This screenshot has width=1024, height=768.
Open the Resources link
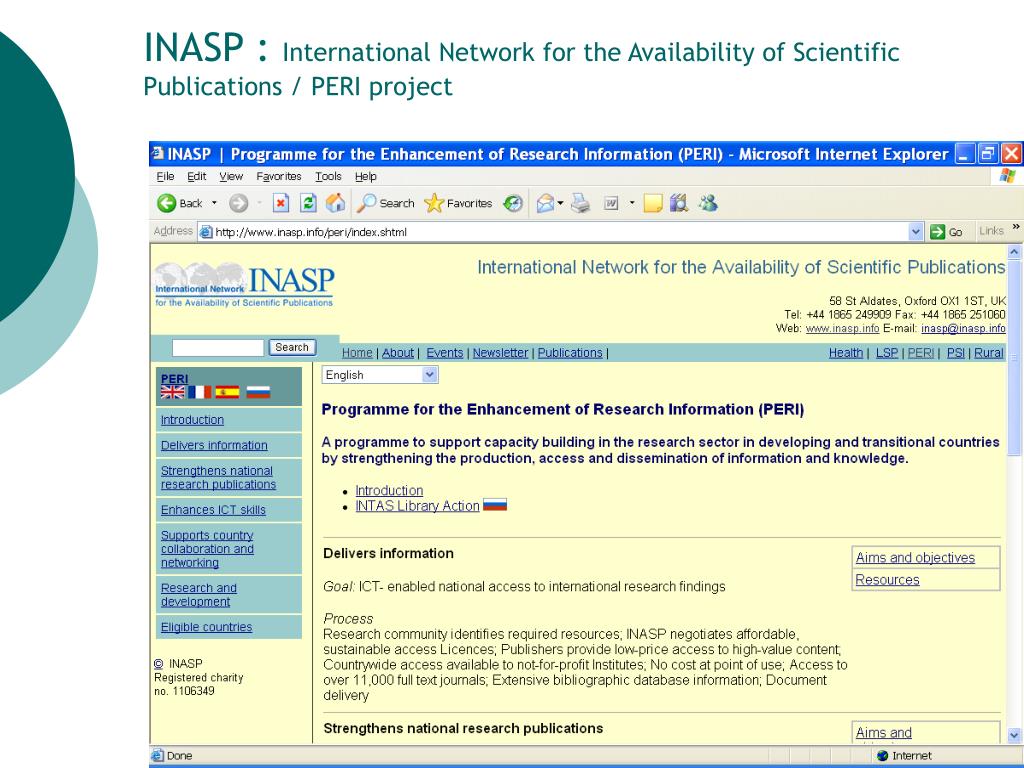[x=888, y=580]
